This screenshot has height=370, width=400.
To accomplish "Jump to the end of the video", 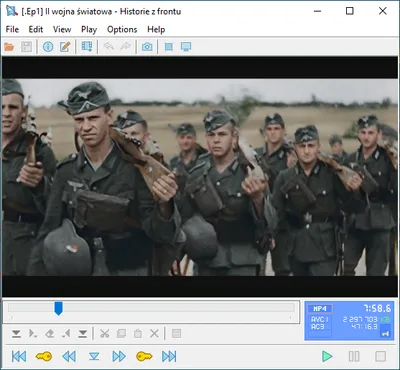I will (169, 357).
